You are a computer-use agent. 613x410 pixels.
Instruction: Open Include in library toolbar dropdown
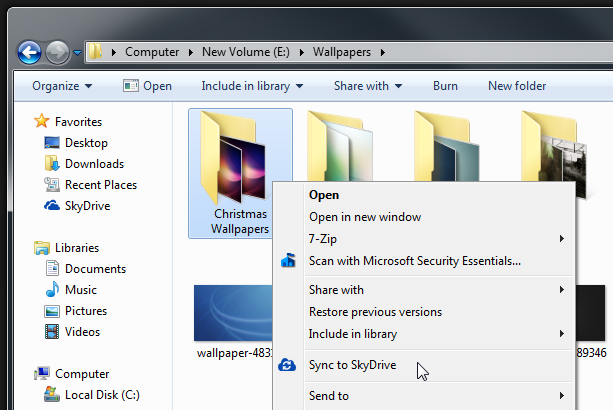(251, 86)
